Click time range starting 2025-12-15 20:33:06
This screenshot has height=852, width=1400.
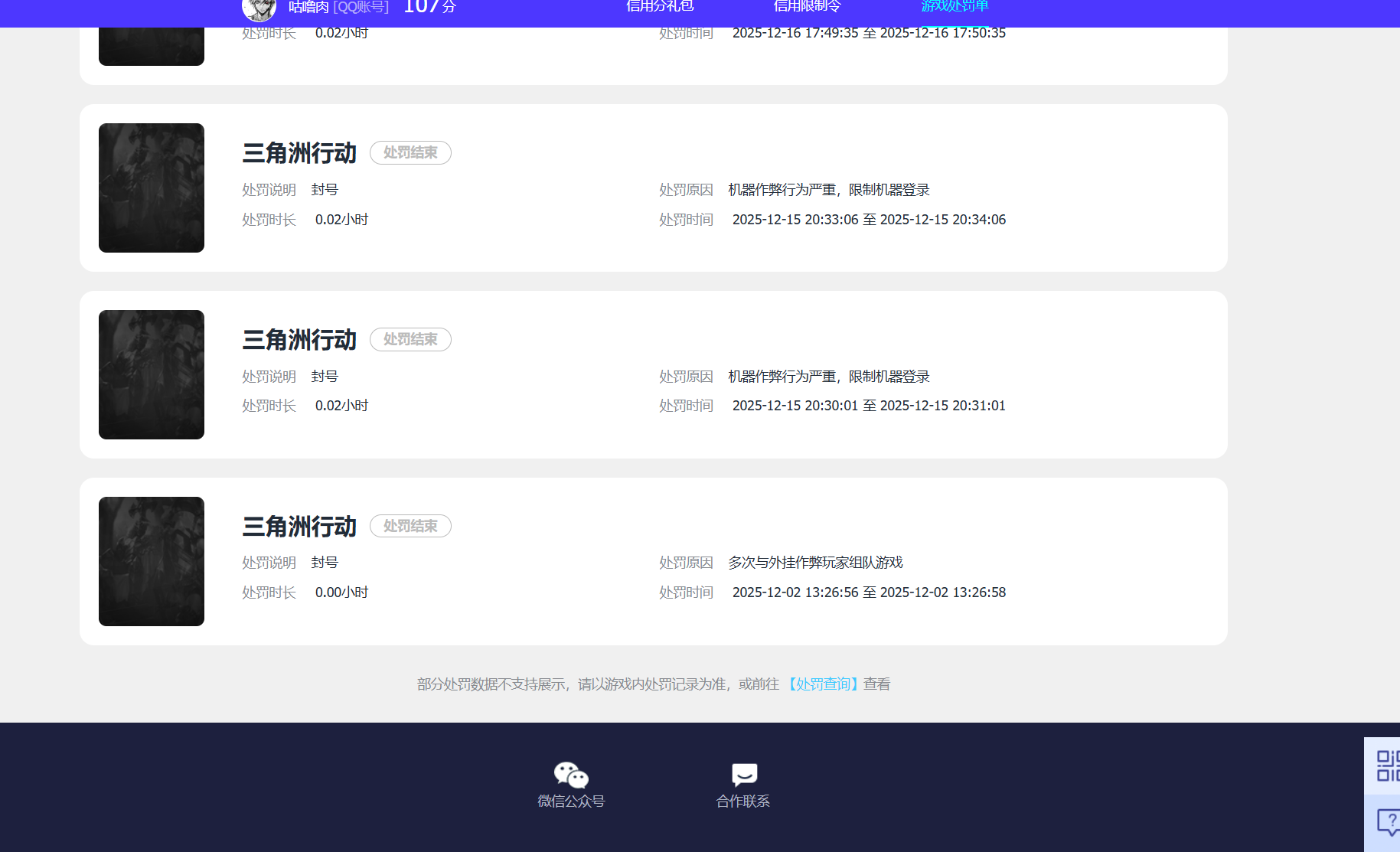tap(869, 220)
